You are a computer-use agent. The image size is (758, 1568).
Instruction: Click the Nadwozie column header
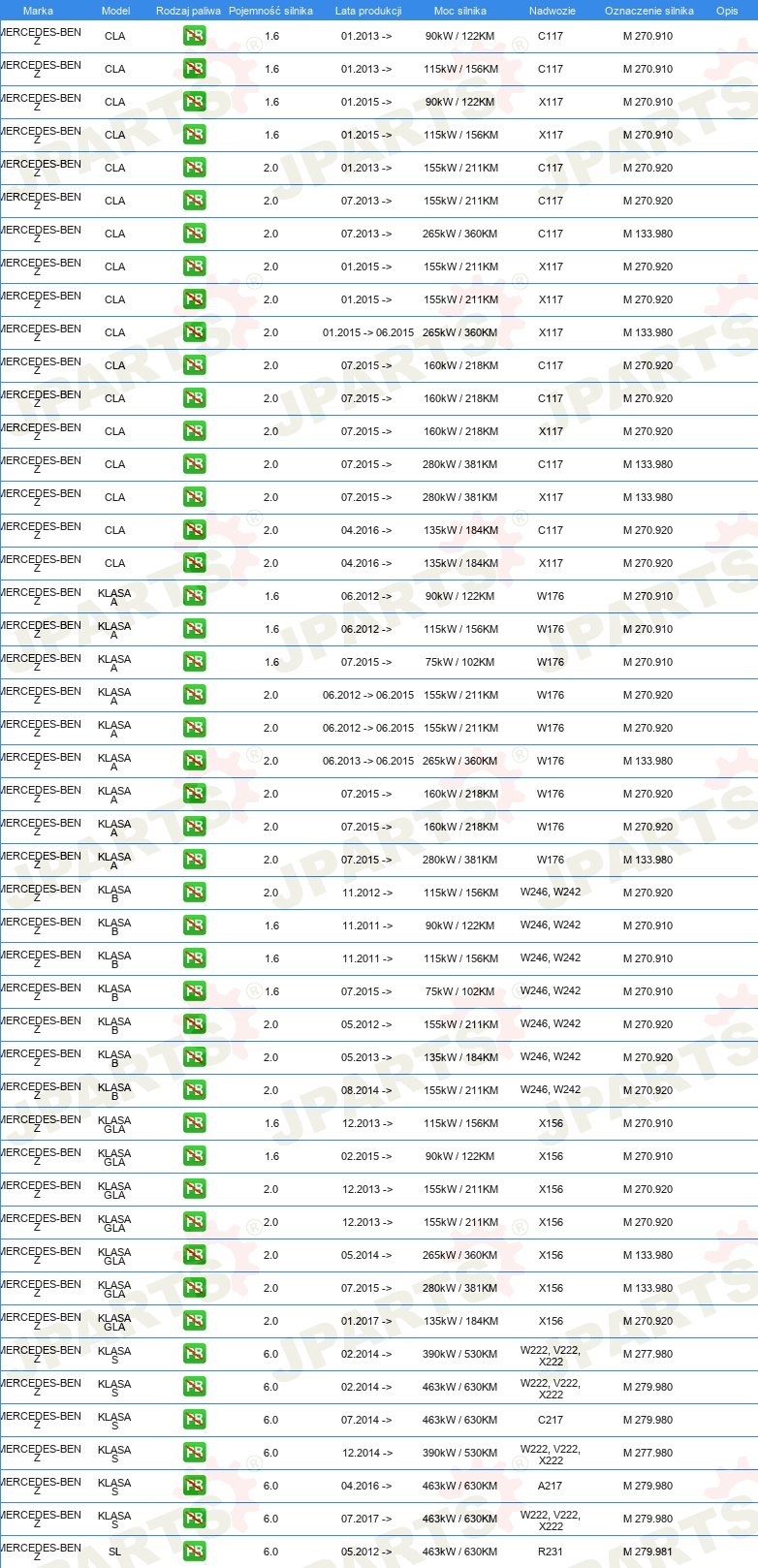[x=553, y=11]
